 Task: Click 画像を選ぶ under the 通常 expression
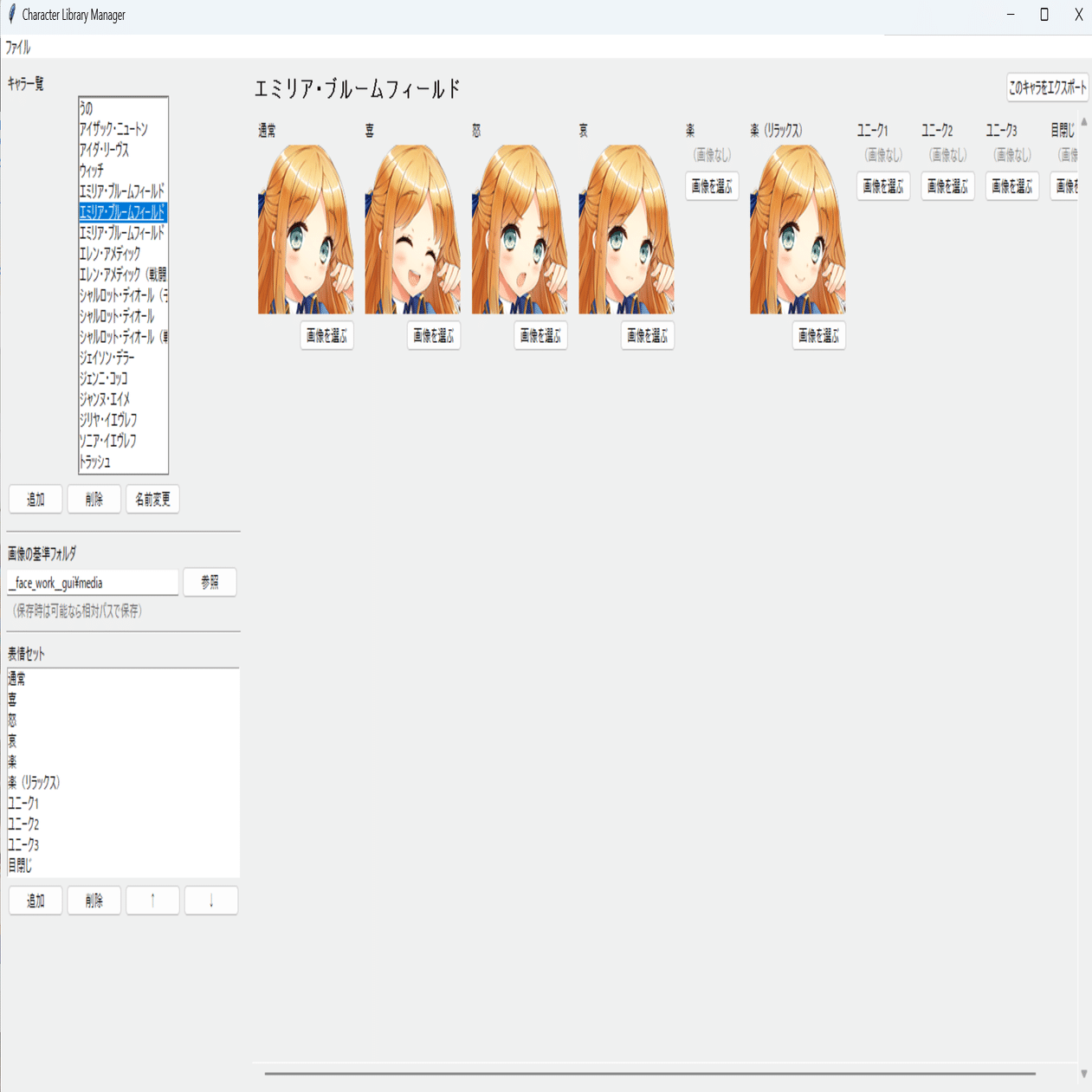tap(326, 335)
